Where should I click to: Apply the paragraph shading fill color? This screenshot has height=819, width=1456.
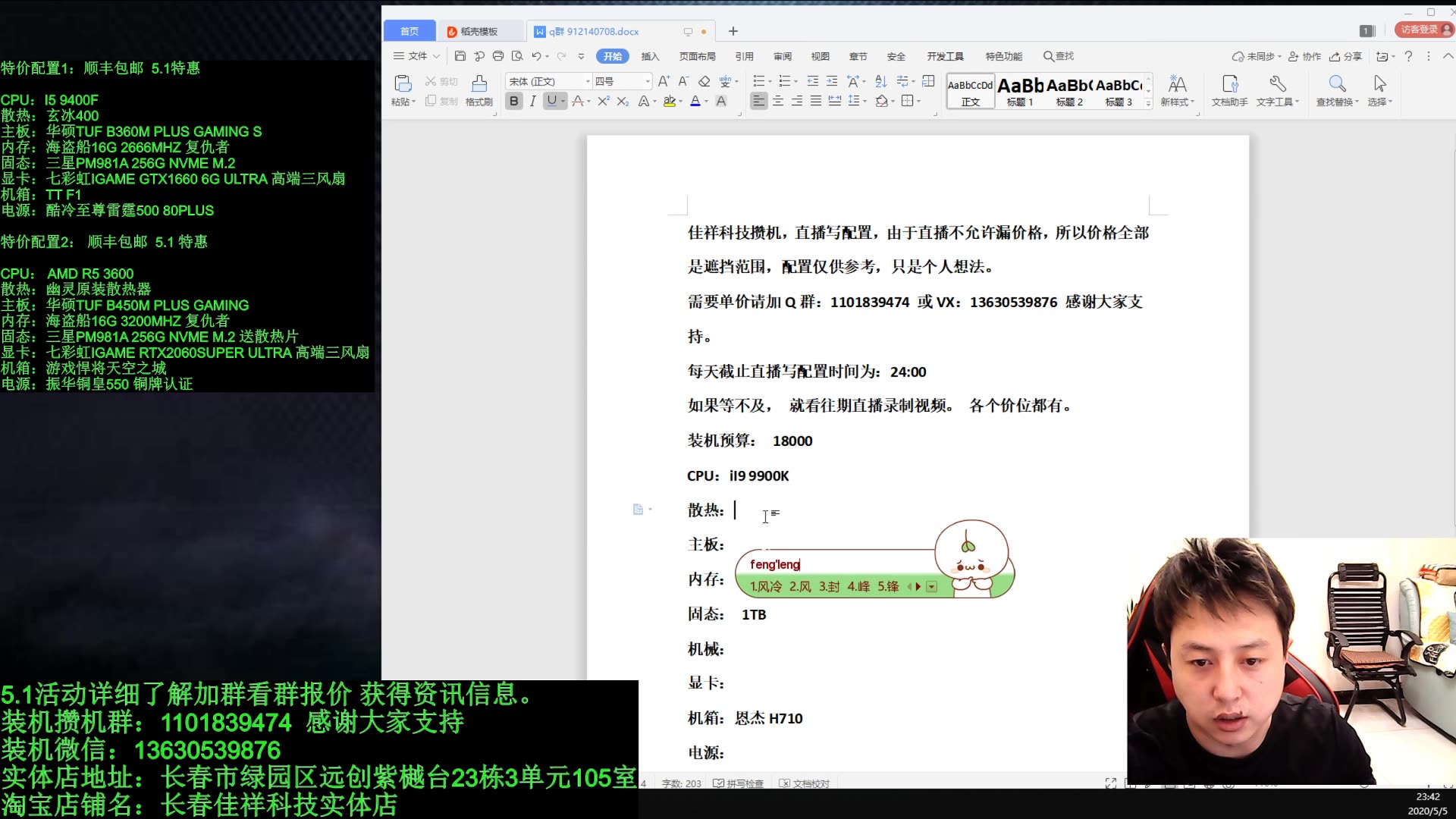point(881,101)
